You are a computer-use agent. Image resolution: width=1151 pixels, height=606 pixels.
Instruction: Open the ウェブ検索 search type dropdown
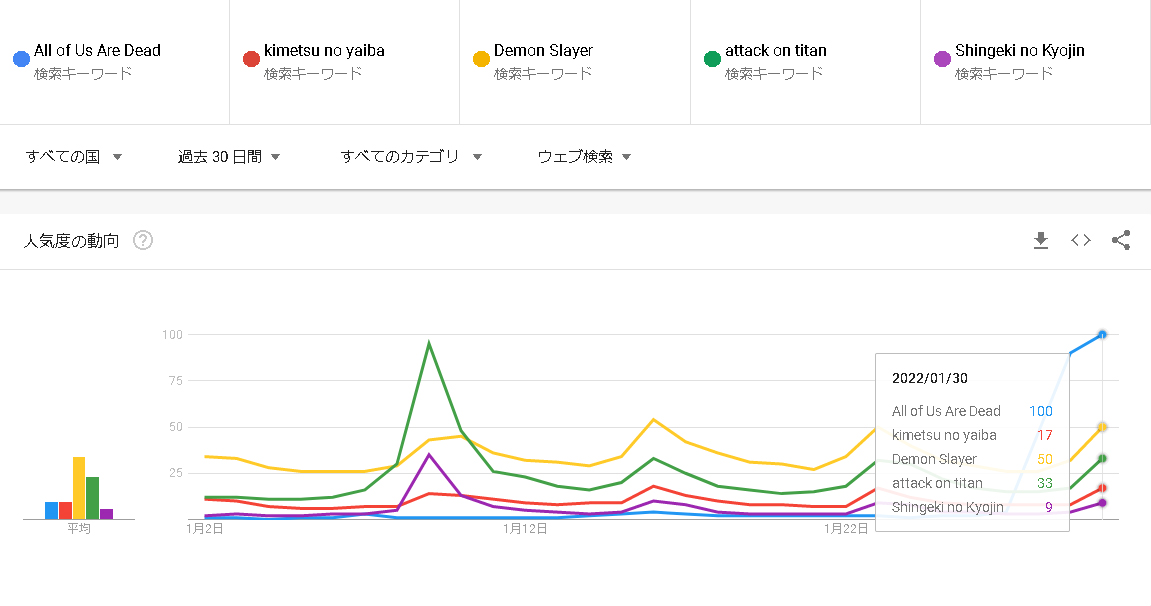[x=584, y=156]
